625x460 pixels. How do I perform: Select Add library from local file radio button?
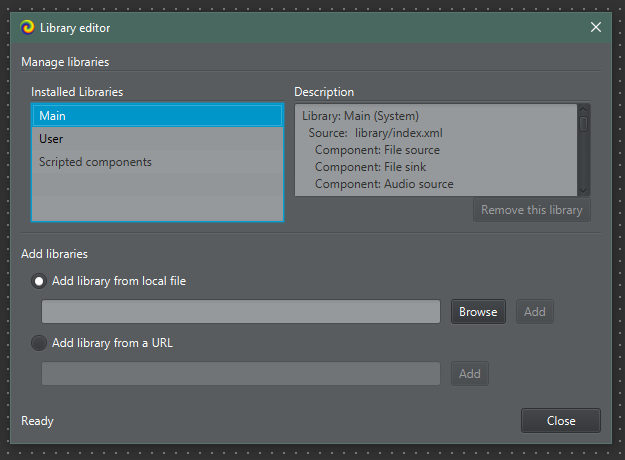39,281
